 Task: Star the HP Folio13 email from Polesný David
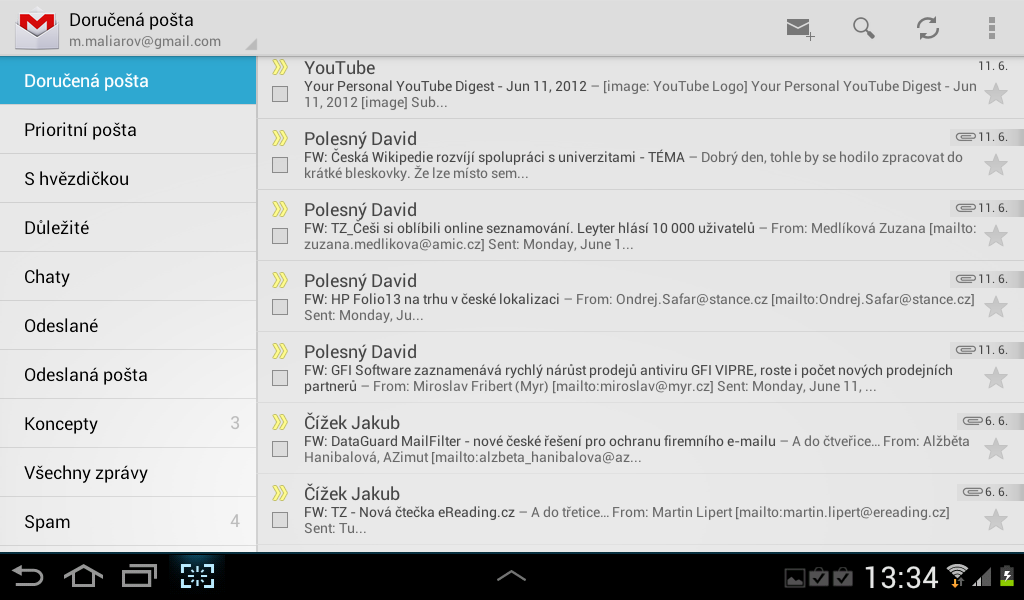[995, 307]
